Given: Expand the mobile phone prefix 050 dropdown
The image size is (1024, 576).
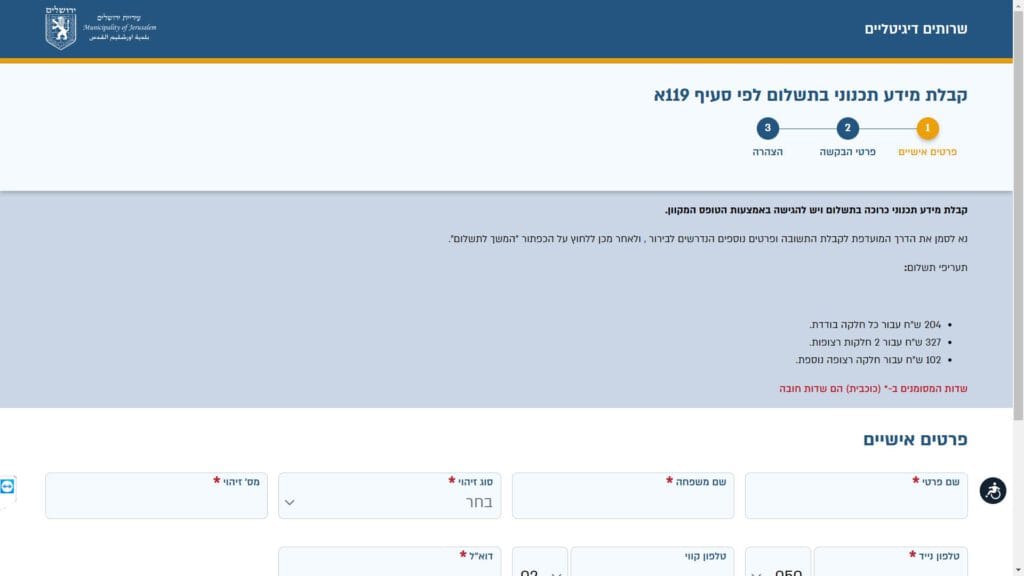Looking at the screenshot, I should 774,568.
